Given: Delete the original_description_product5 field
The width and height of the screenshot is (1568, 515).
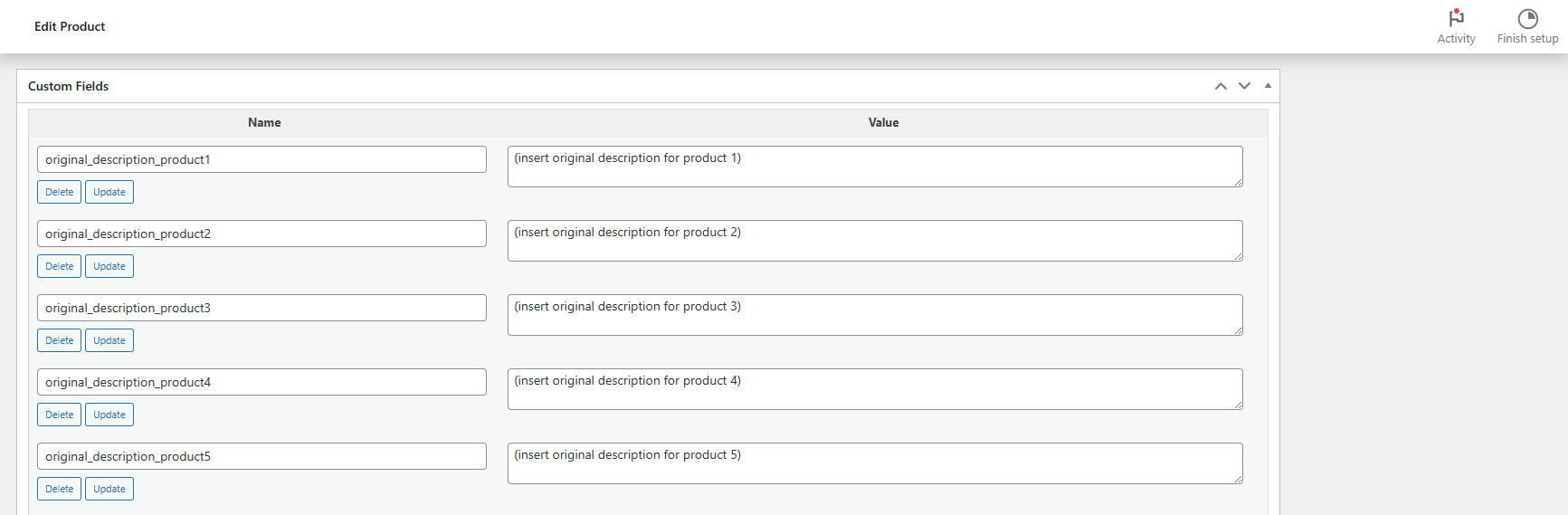Looking at the screenshot, I should coord(60,489).
